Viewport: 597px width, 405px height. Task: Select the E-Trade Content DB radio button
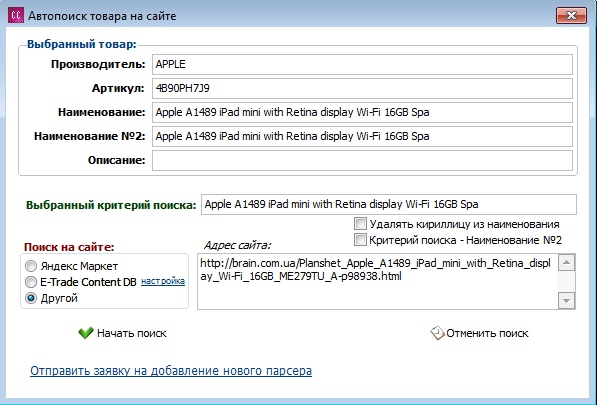pyautogui.click(x=31, y=282)
